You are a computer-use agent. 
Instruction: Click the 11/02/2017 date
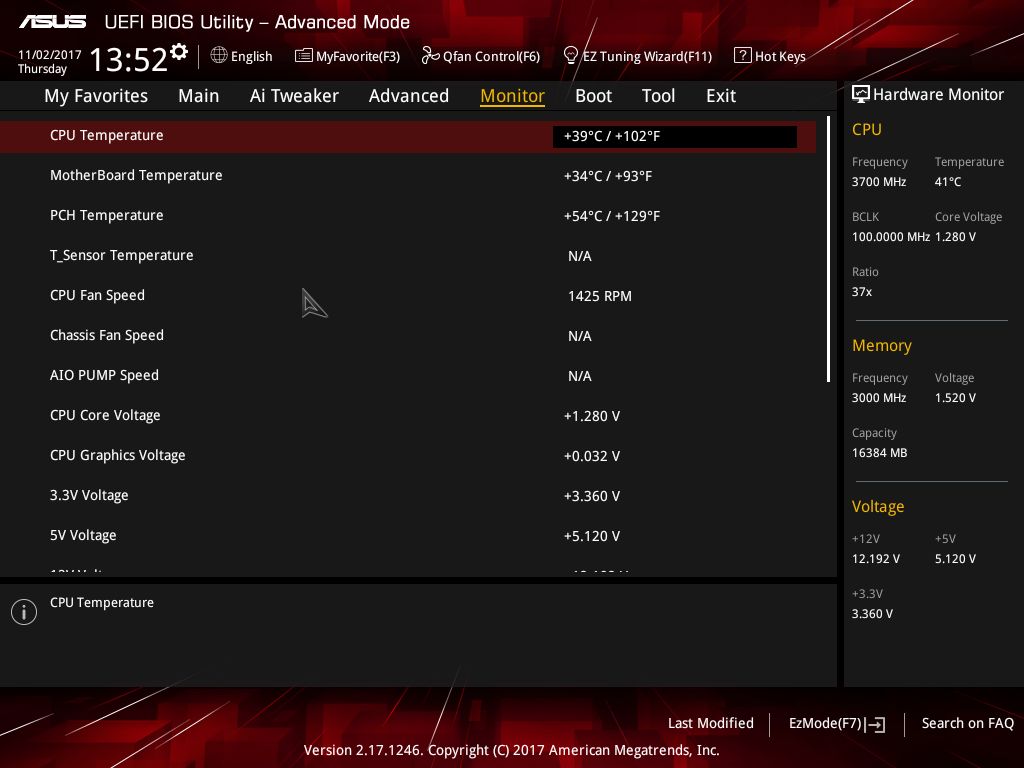50,55
